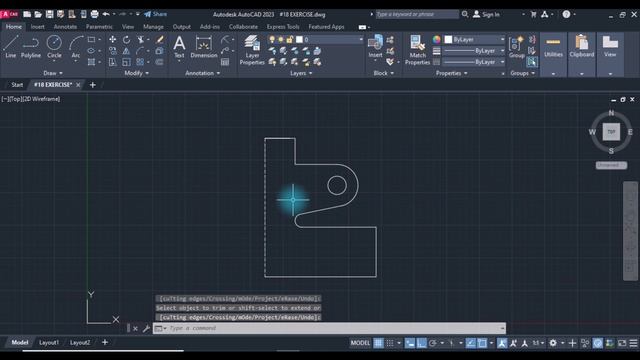
Task: Insert a Table from Annotation panel
Action: [x=225, y=62]
